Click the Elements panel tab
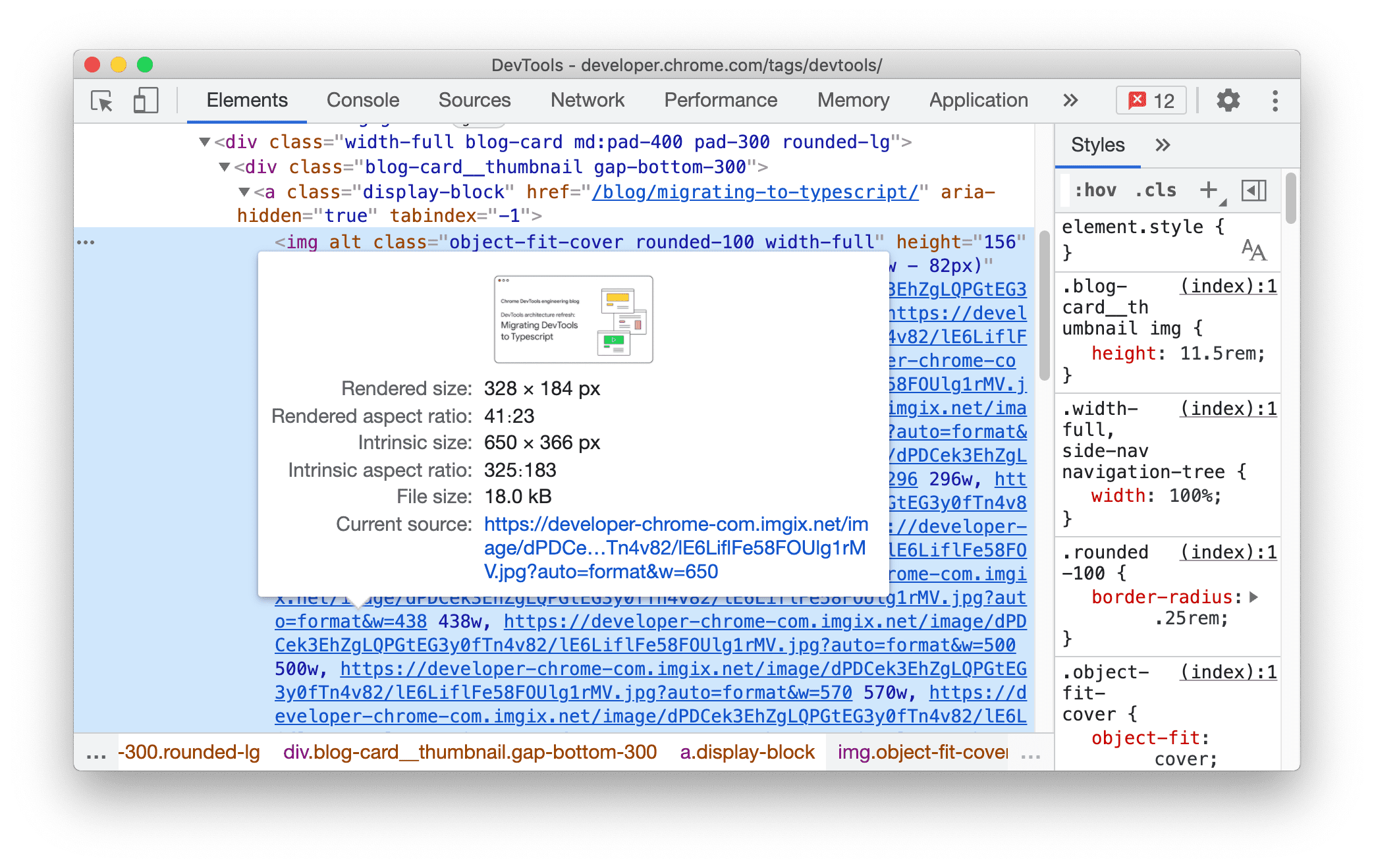This screenshot has width=1374, height=868. click(247, 98)
